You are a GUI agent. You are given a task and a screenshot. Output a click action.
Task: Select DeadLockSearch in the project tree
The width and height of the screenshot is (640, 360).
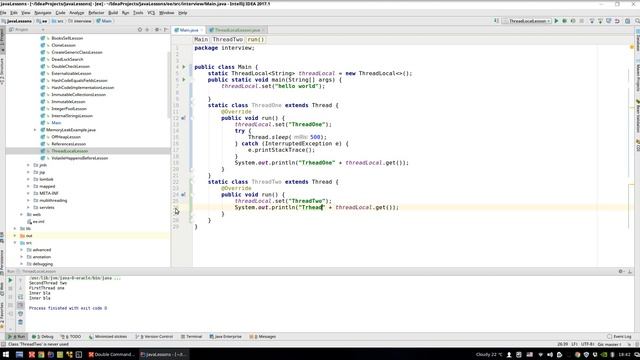point(67,59)
